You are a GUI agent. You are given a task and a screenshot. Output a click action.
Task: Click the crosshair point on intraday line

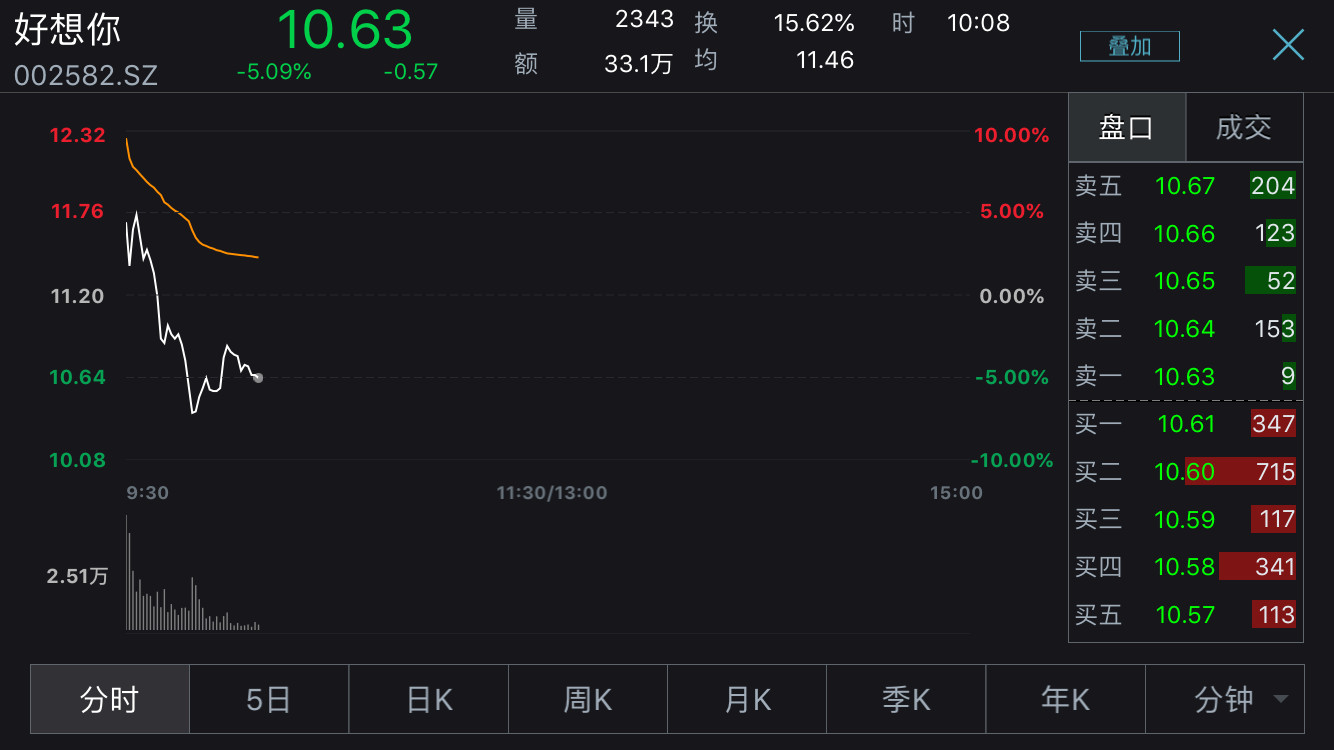click(x=258, y=377)
